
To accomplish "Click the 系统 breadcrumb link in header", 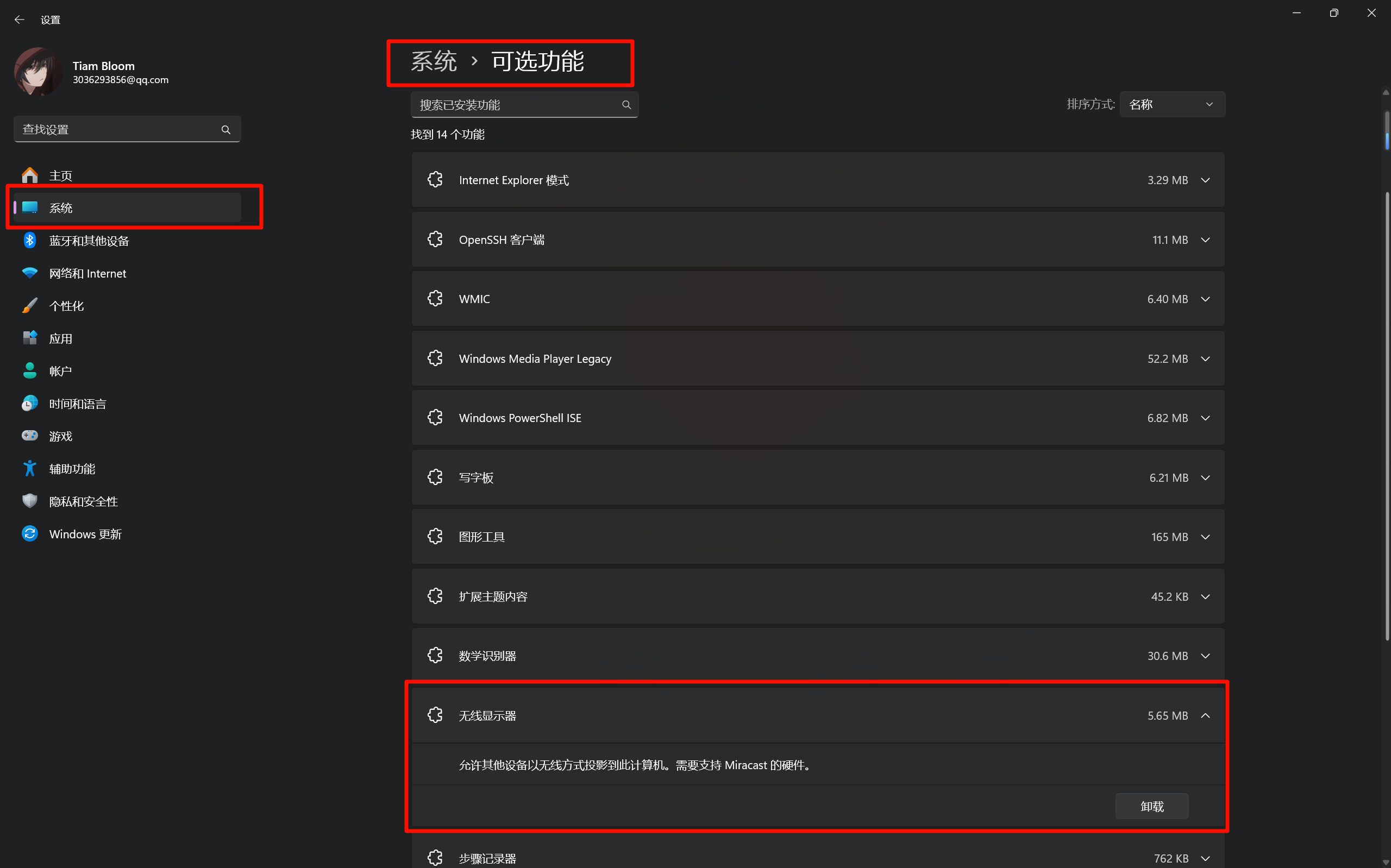I will (x=434, y=61).
